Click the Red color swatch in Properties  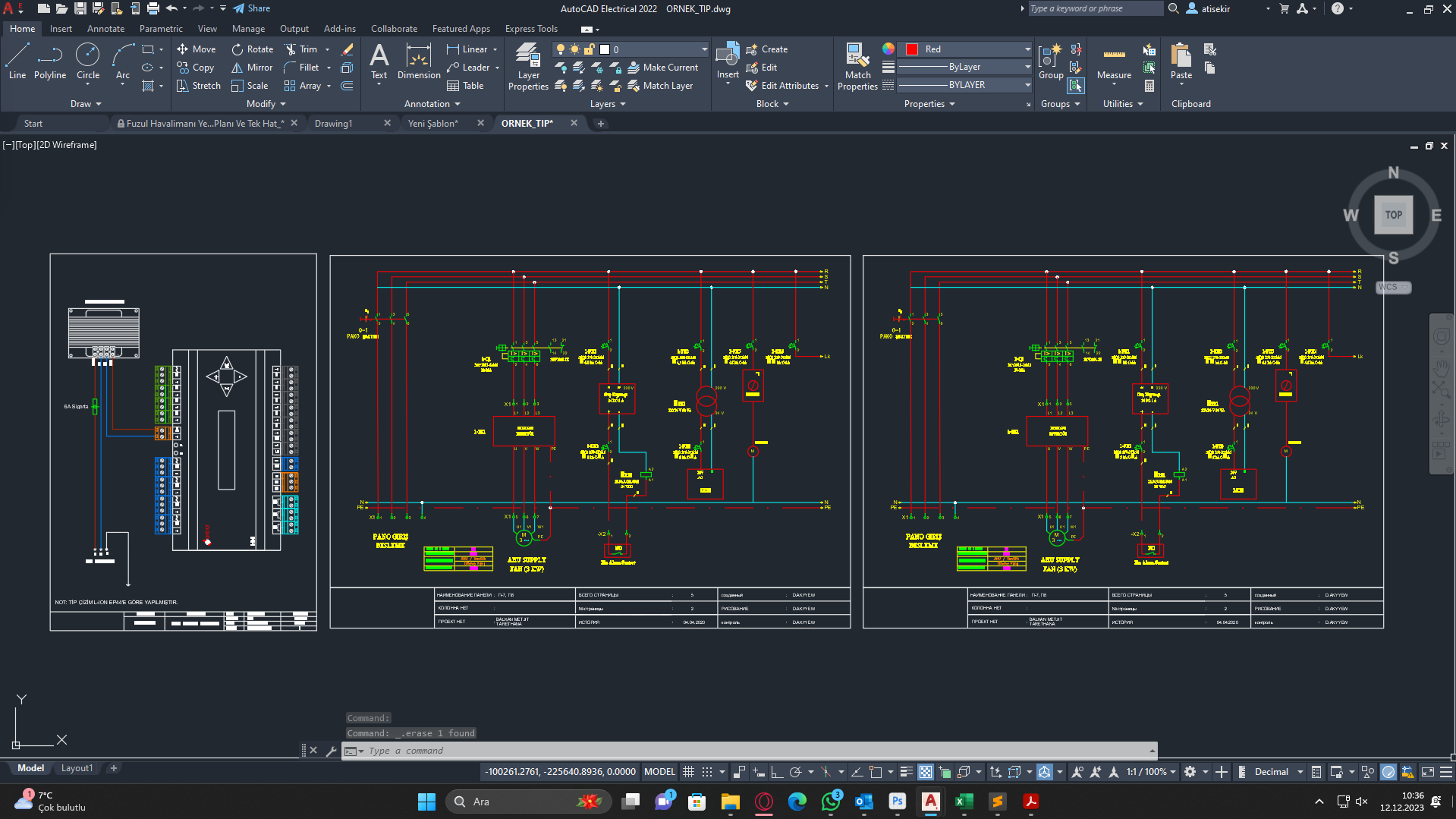(912, 49)
